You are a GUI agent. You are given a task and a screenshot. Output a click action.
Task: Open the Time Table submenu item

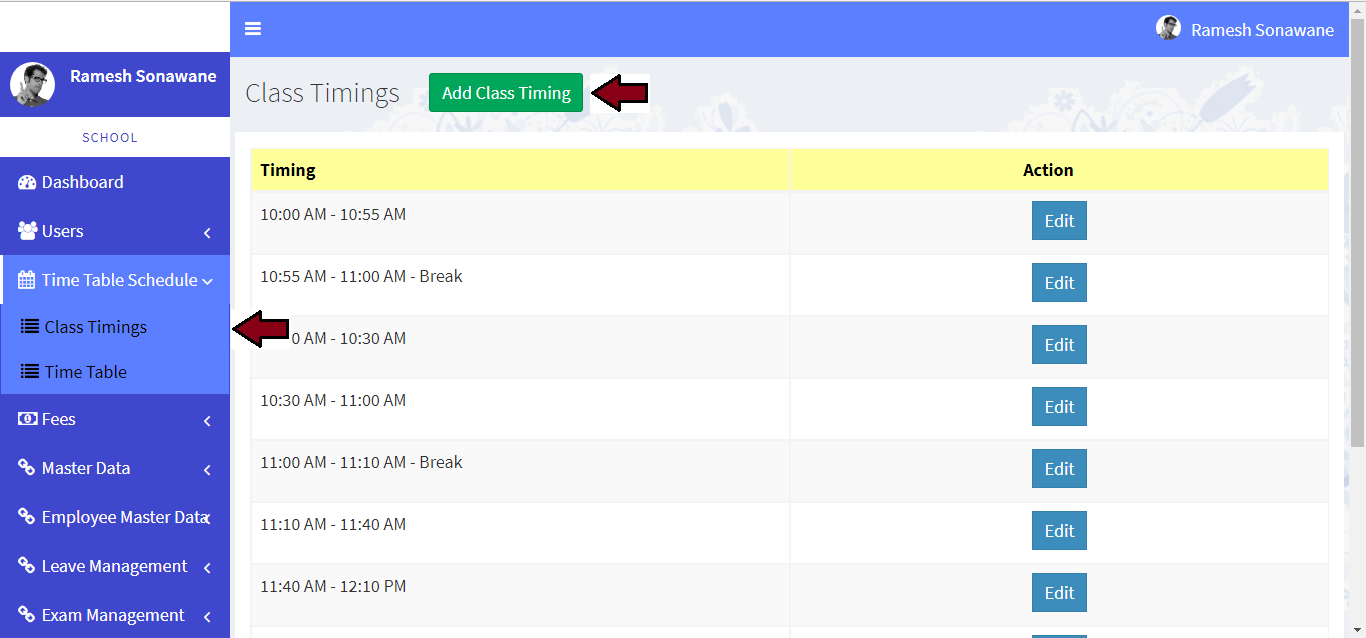pyautogui.click(x=86, y=372)
